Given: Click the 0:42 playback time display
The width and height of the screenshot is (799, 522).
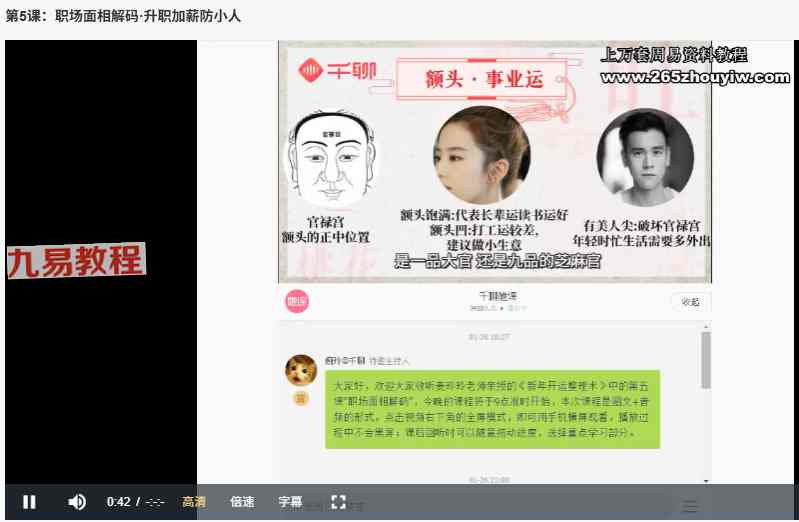Looking at the screenshot, I should coord(118,502).
